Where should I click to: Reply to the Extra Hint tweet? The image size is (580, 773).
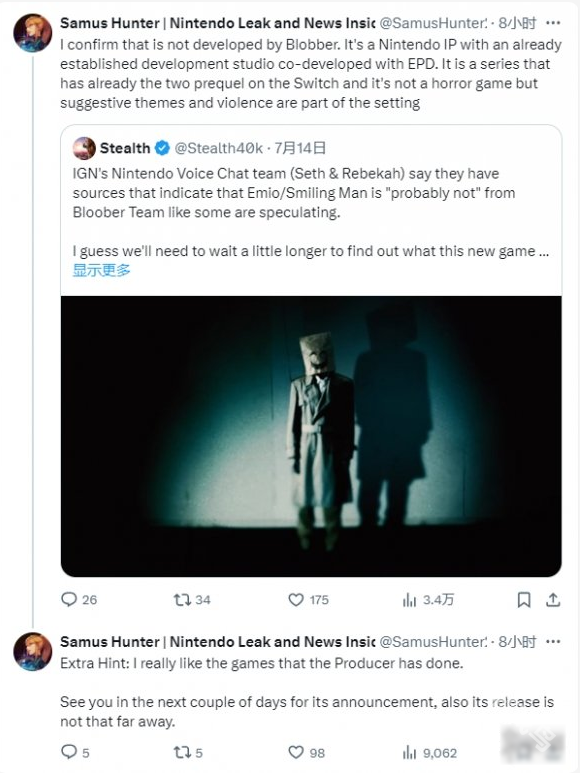pyautogui.click(x=75, y=752)
